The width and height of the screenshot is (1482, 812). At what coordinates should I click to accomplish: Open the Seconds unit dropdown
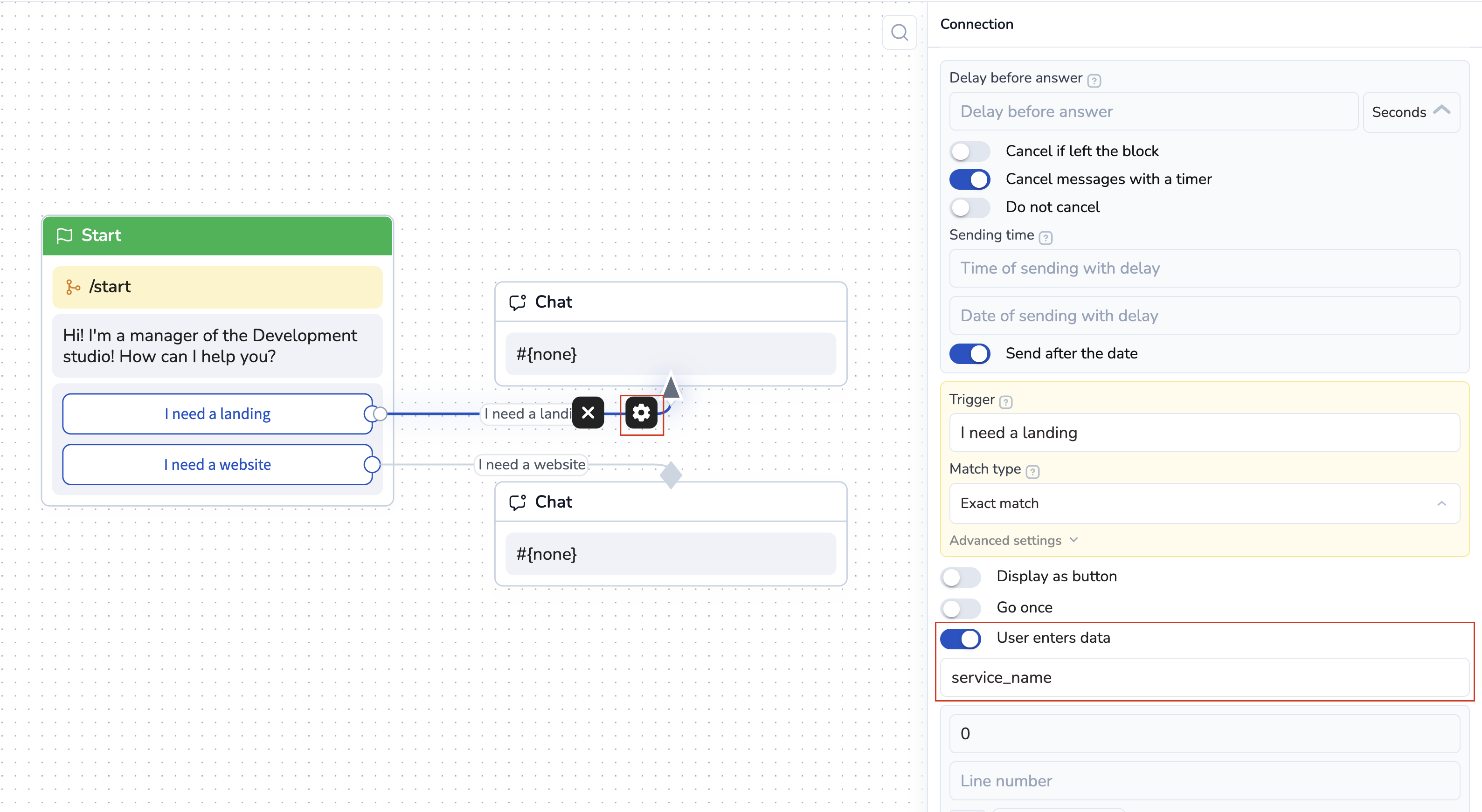1410,112
